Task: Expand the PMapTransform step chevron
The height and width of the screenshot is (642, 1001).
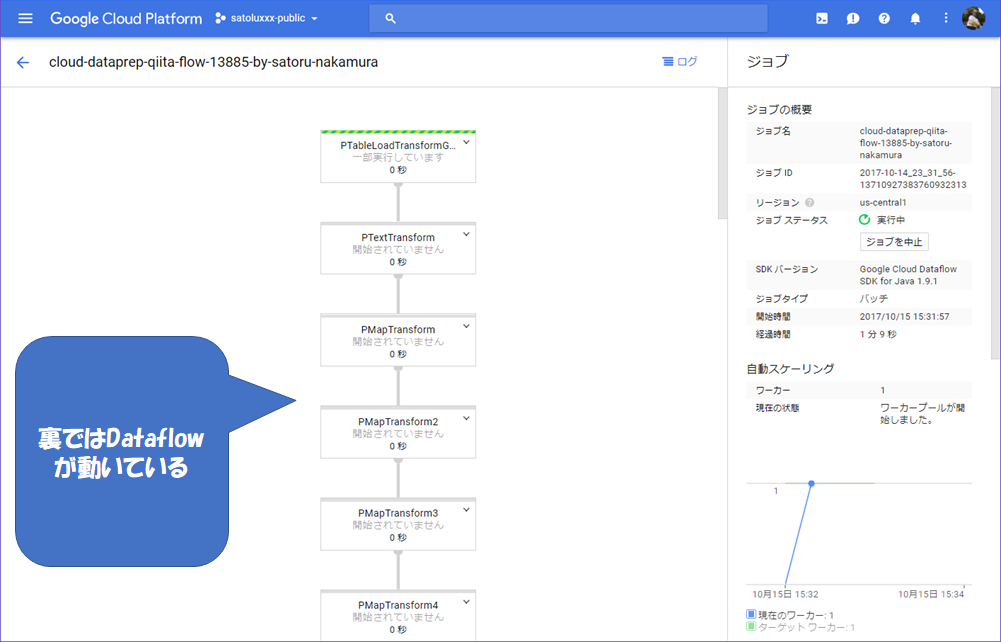Action: 466,326
